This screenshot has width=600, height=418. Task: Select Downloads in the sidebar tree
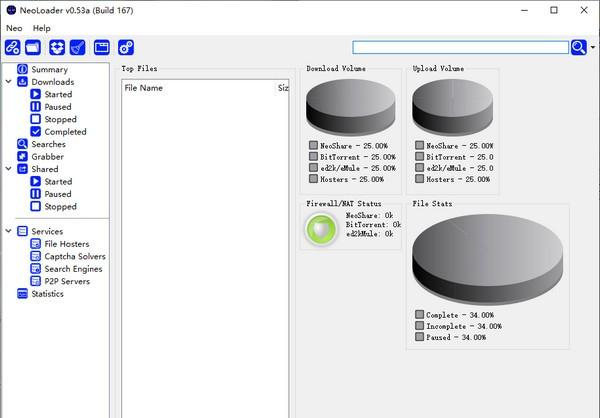point(53,82)
